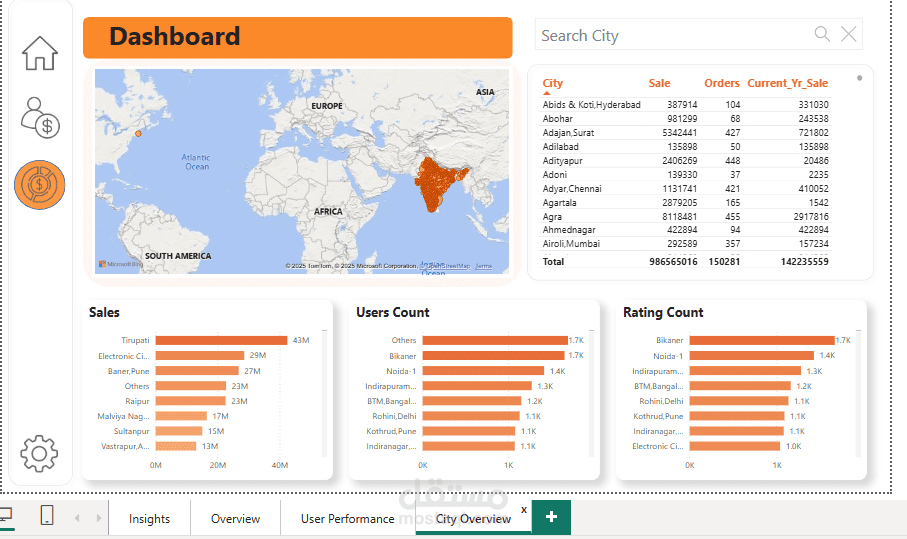Sort table by Current_Yr_Sale column header

click(x=787, y=83)
